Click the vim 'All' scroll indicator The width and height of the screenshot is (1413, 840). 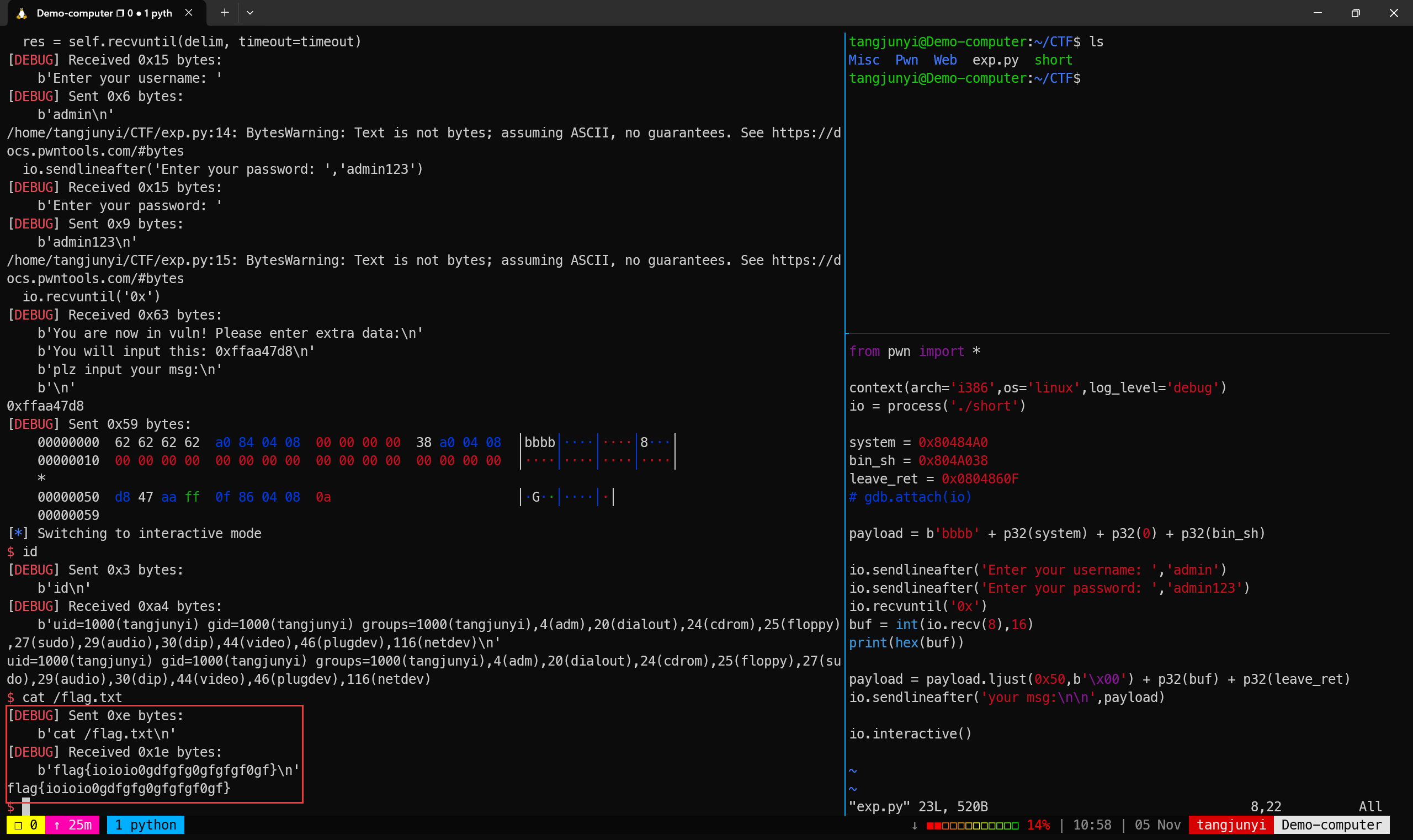[1370, 806]
